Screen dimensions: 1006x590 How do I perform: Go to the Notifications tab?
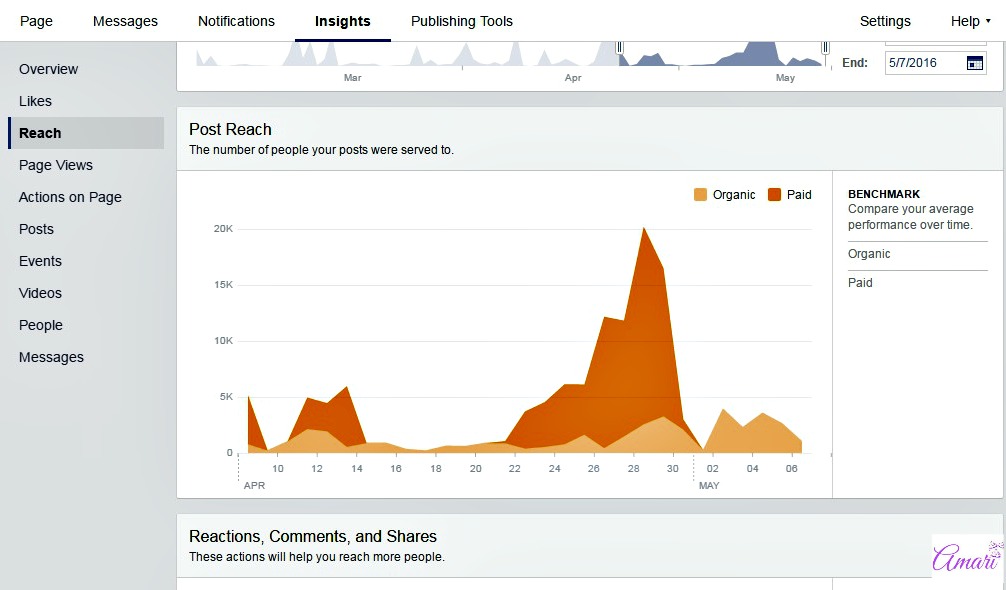coord(236,21)
